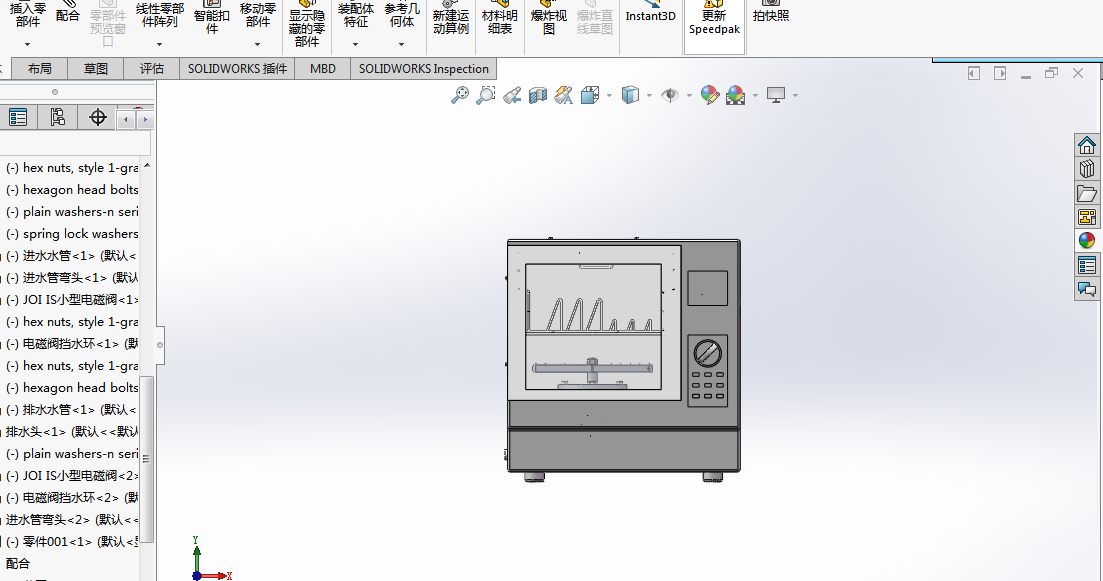Screen dimensions: 1103x581
Task: Expand 参考几何体 dropdown arrow
Action: [x=402, y=44]
